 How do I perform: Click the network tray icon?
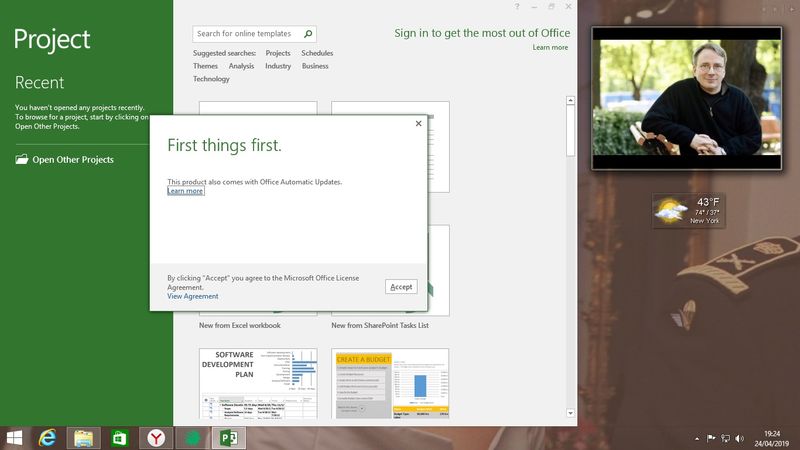click(725, 438)
